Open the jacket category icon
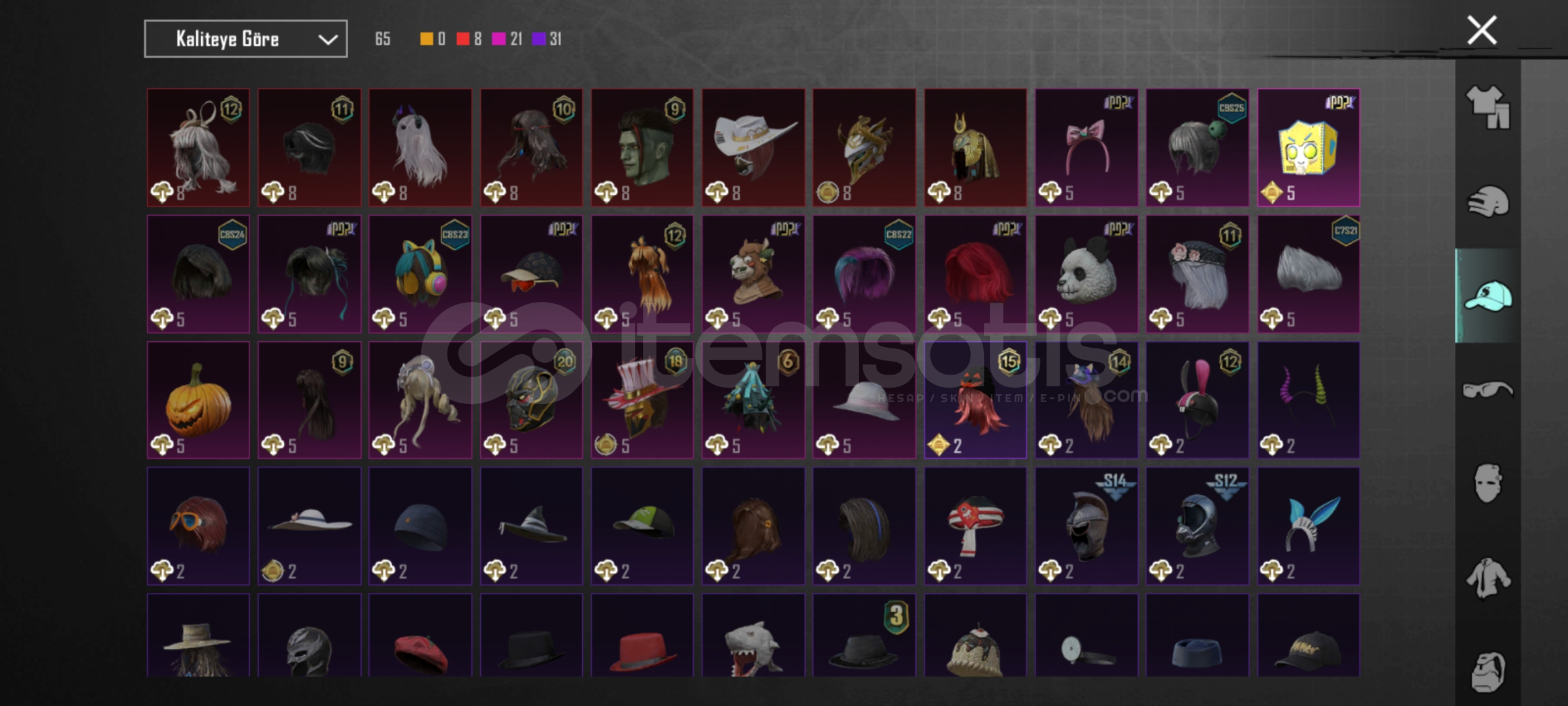Viewport: 1568px width, 706px height. [x=1488, y=578]
